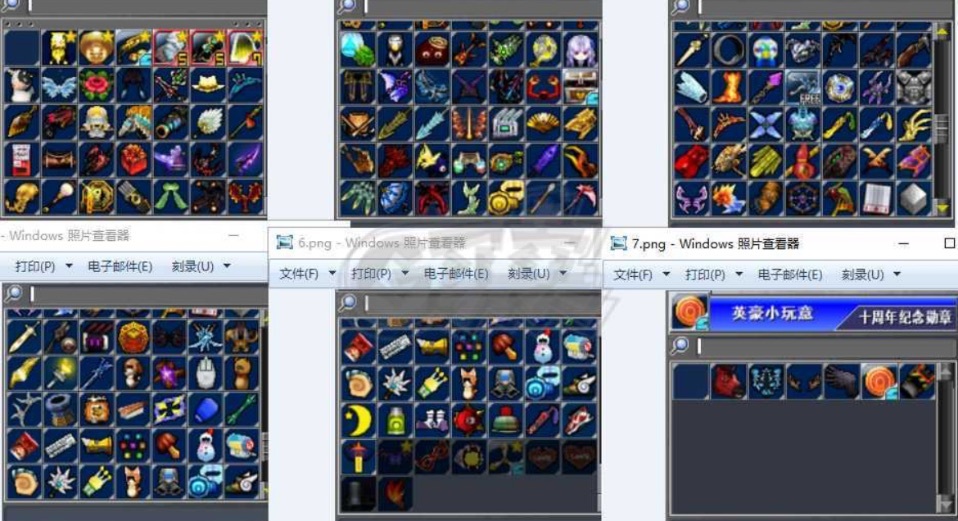This screenshot has height=521, width=958.
Task: Expand 打印(P) arrow in 7.png window
Action: pos(739,274)
